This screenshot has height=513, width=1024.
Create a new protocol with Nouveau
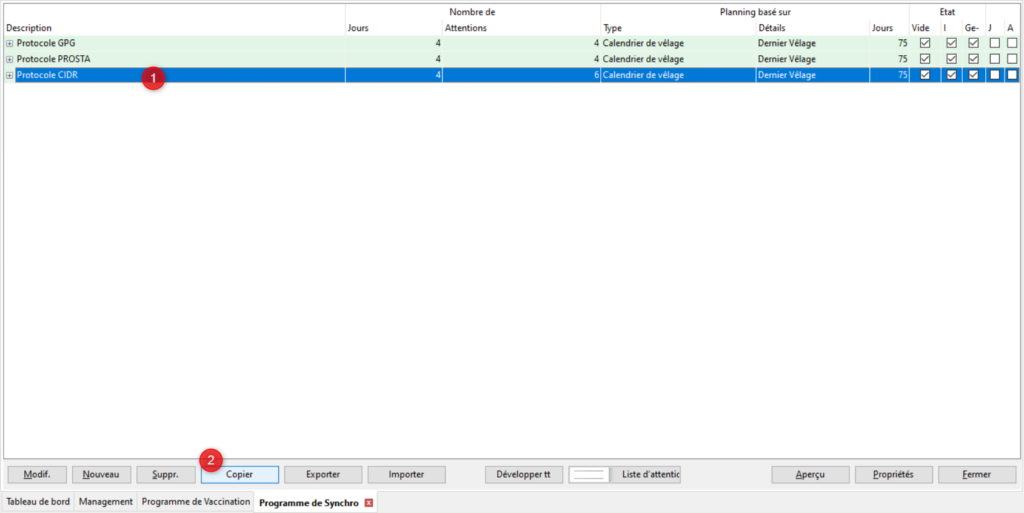pyautogui.click(x=101, y=475)
